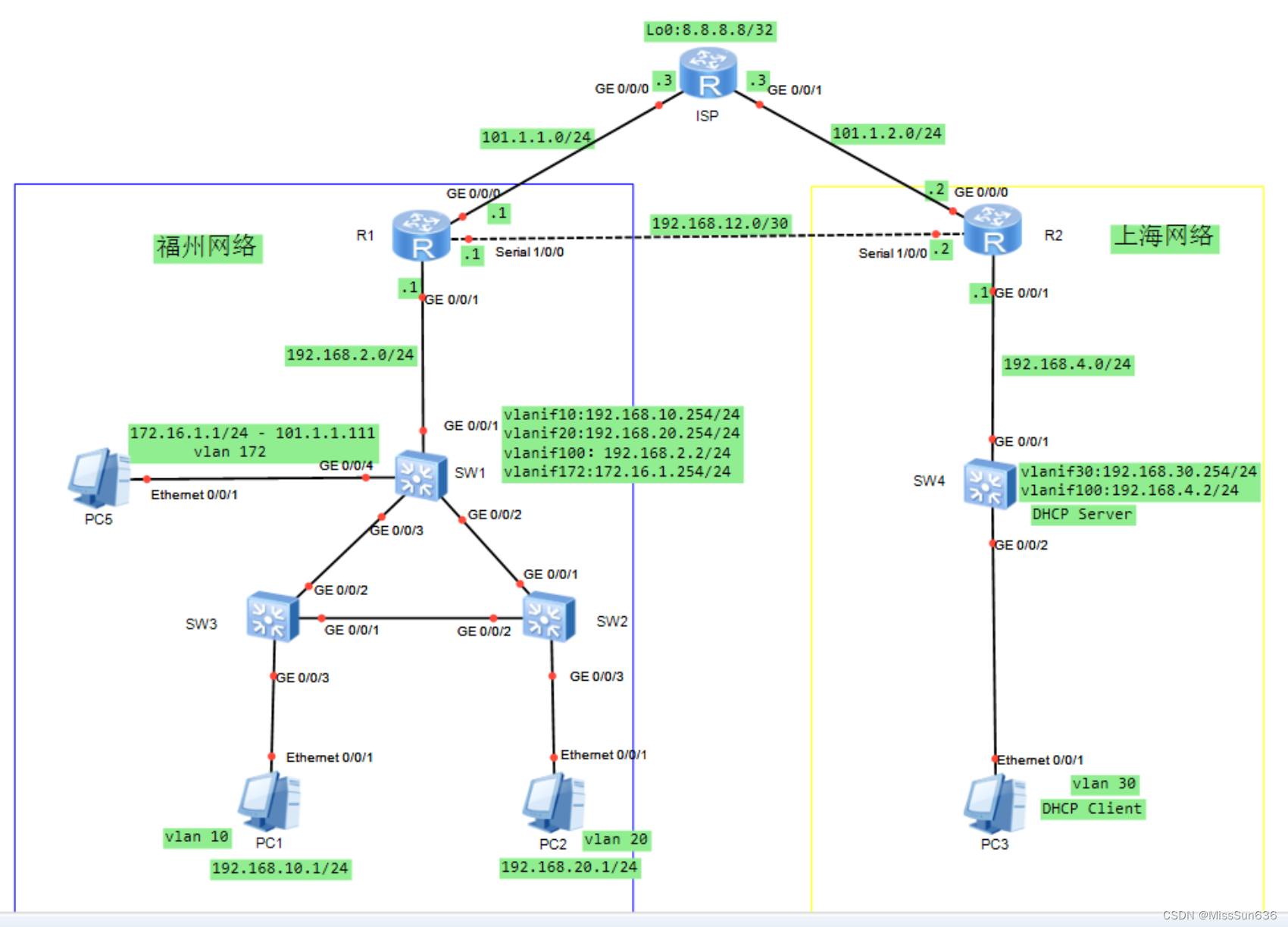
Task: Click ISP's GE 0/0/0 port label
Action: 622,89
